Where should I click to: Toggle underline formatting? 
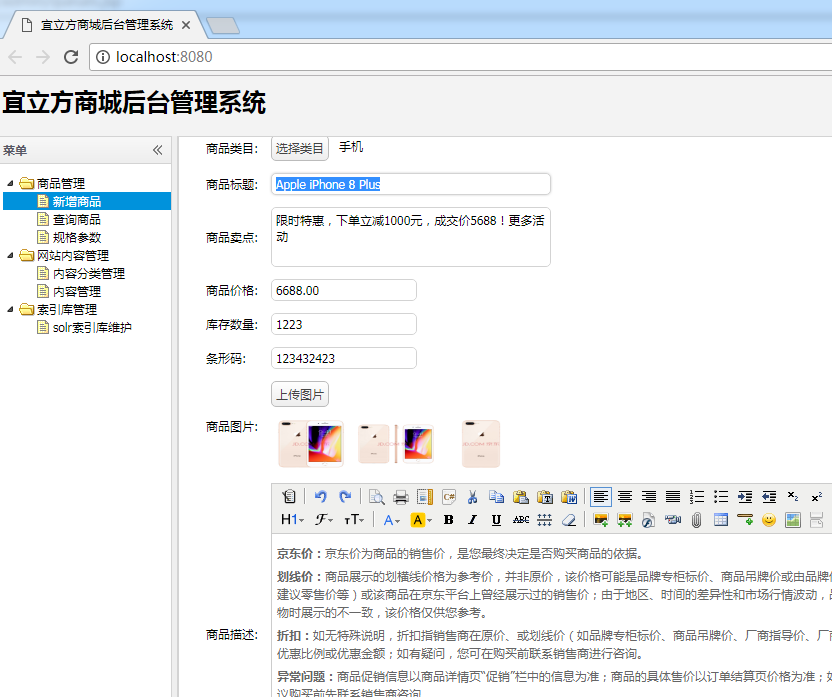496,520
